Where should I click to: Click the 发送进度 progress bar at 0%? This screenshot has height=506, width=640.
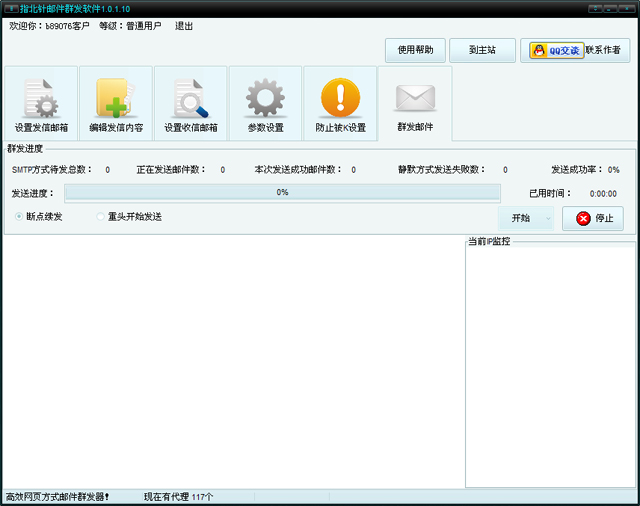pos(282,193)
